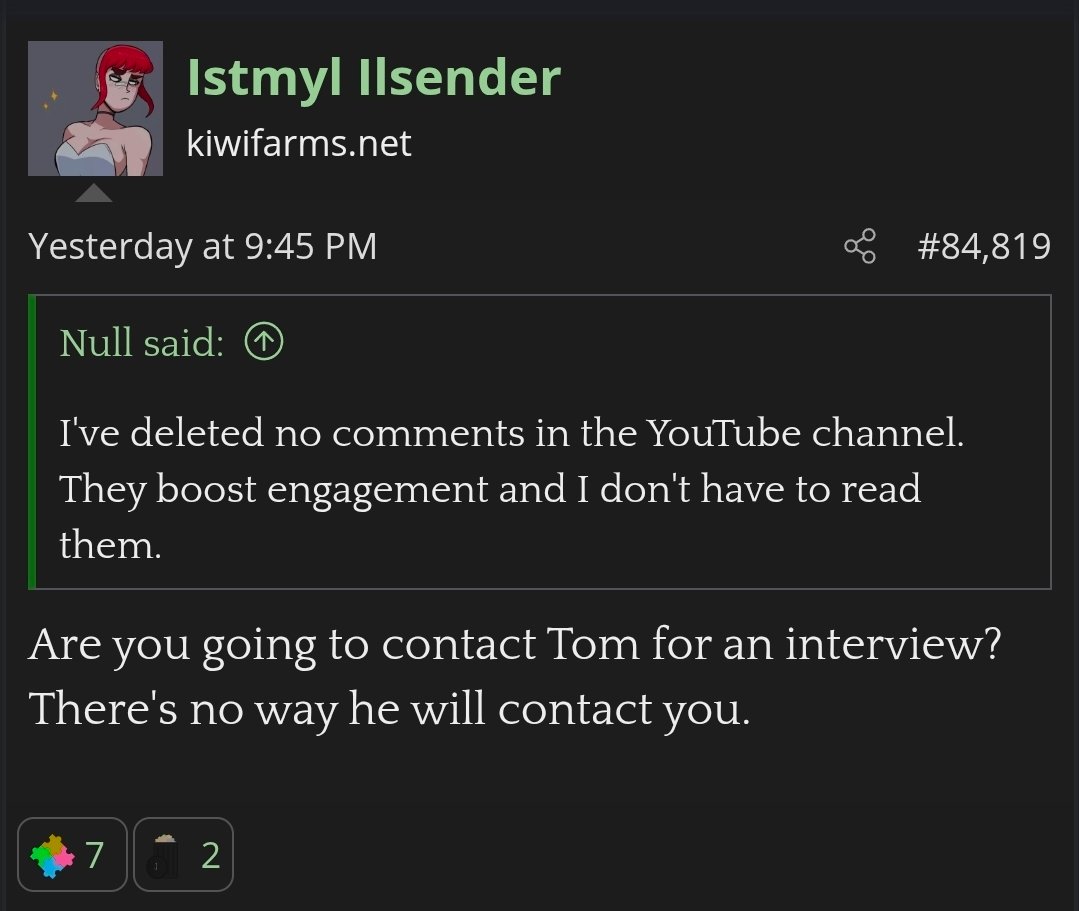The image size is (1079, 911).
Task: Open Istmyl Ilsender's avatar image
Action: pyautogui.click(x=95, y=108)
